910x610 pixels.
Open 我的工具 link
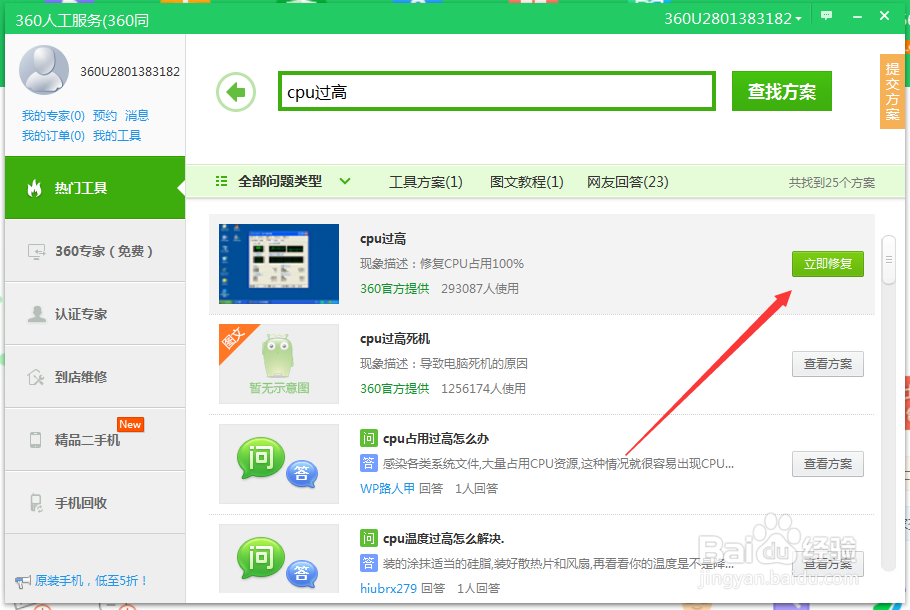[x=117, y=136]
